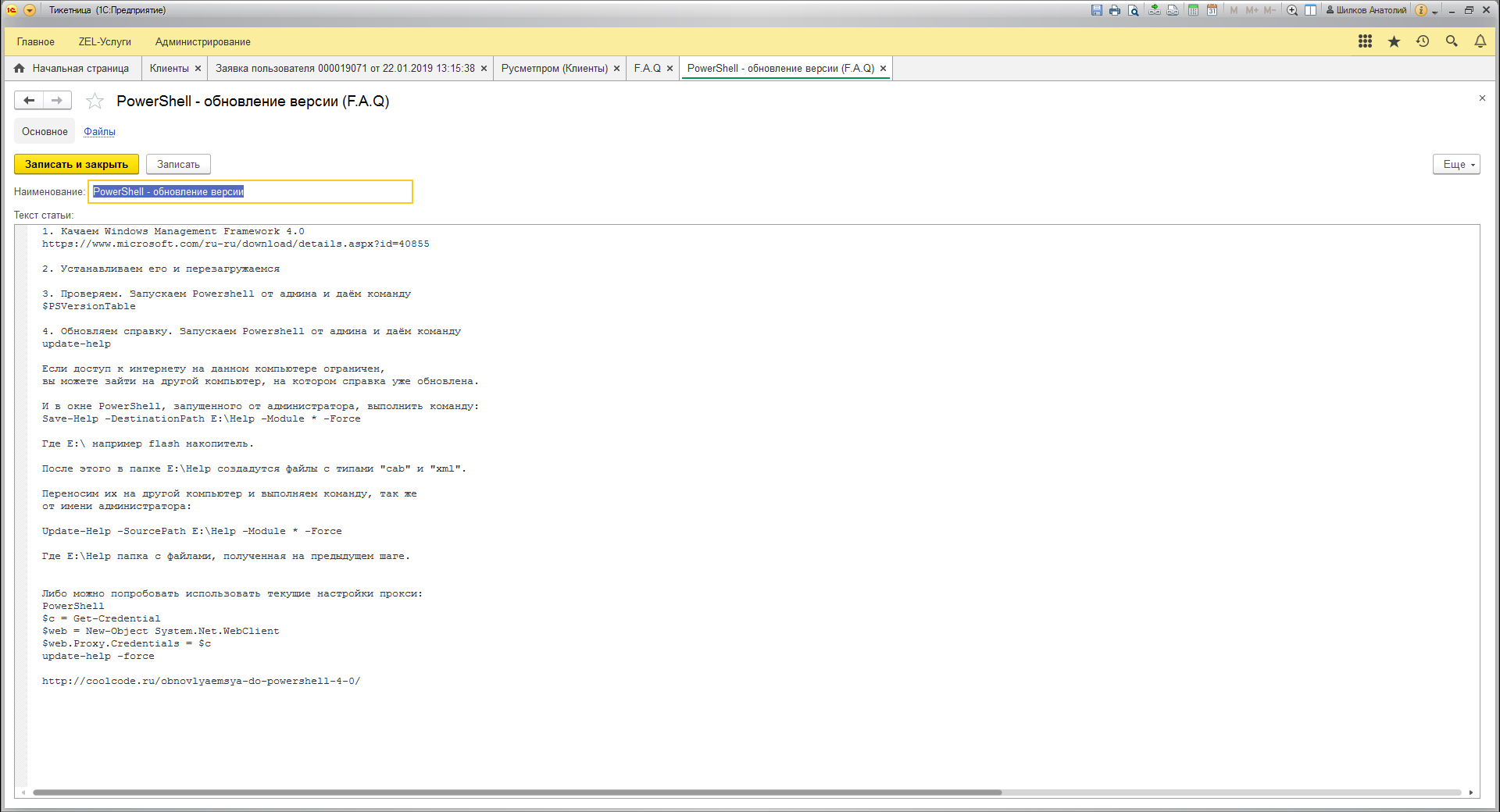The image size is (1500, 812).
Task: Click the M+ memory add button
Action: tap(1252, 10)
